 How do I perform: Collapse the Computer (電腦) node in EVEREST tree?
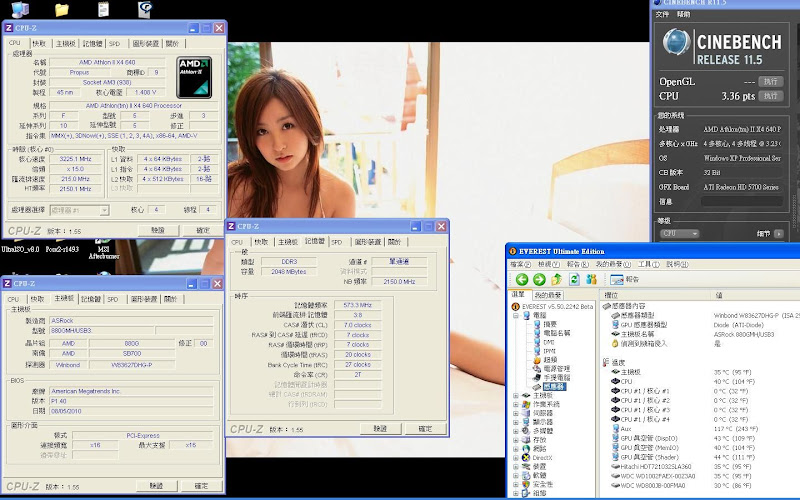(516, 315)
